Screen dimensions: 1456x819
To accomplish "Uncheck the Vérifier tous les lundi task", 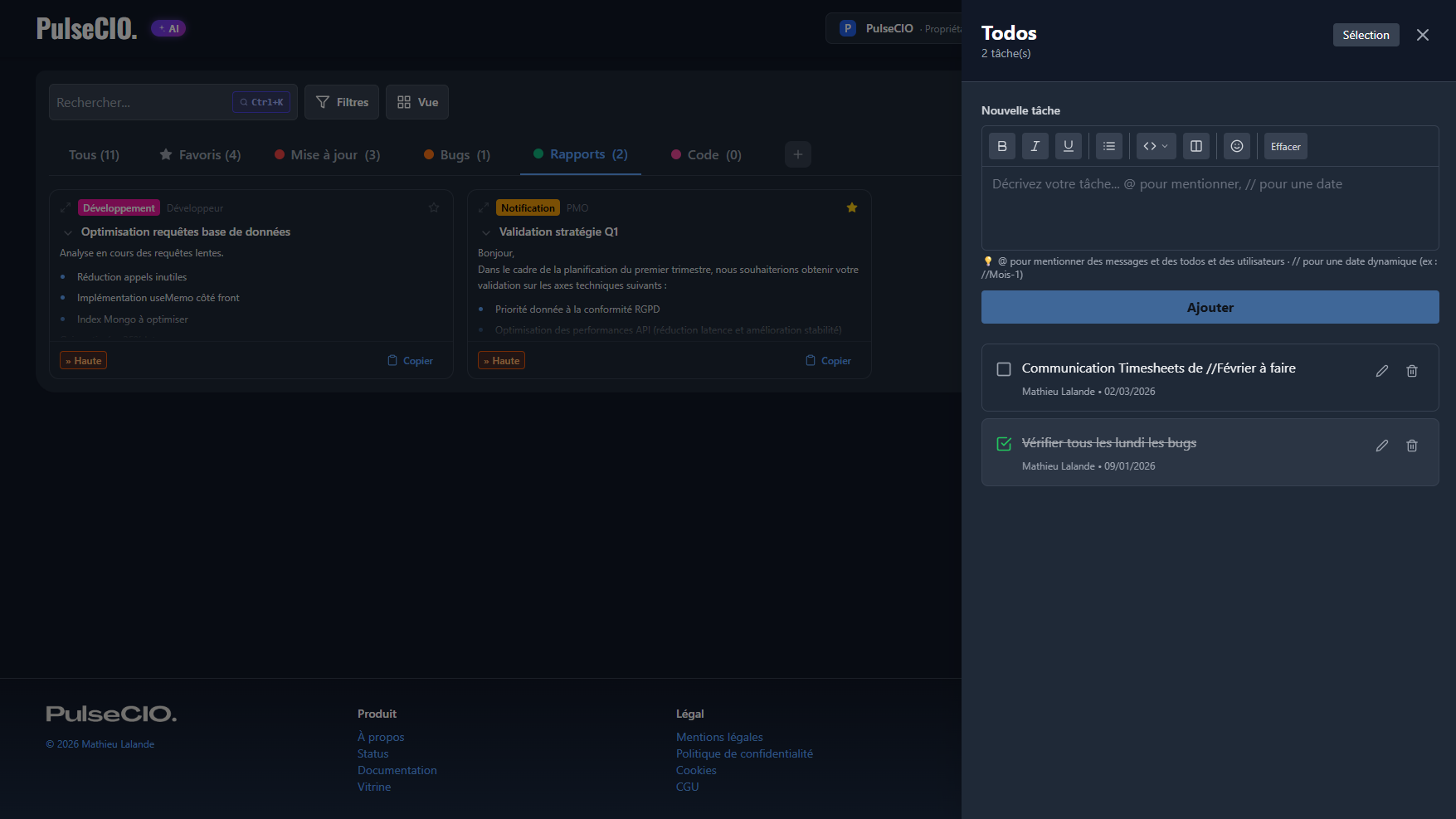I will (1004, 444).
